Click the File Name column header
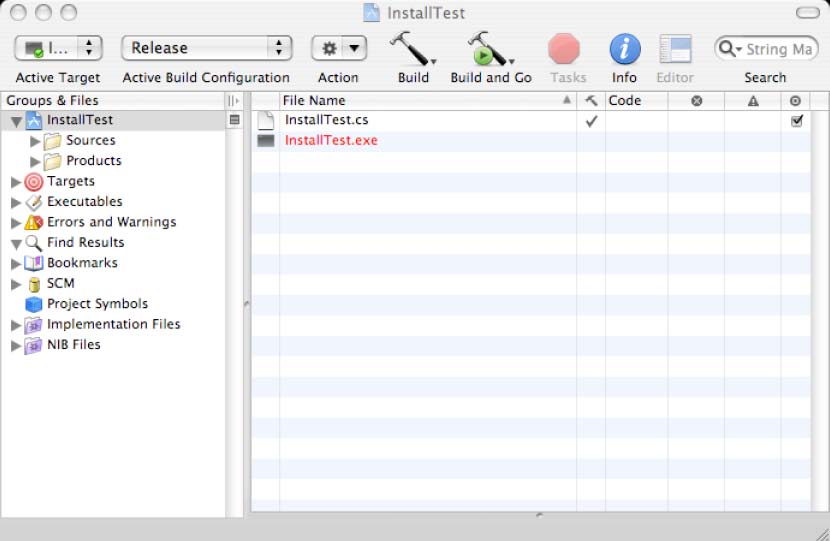 (x=428, y=101)
